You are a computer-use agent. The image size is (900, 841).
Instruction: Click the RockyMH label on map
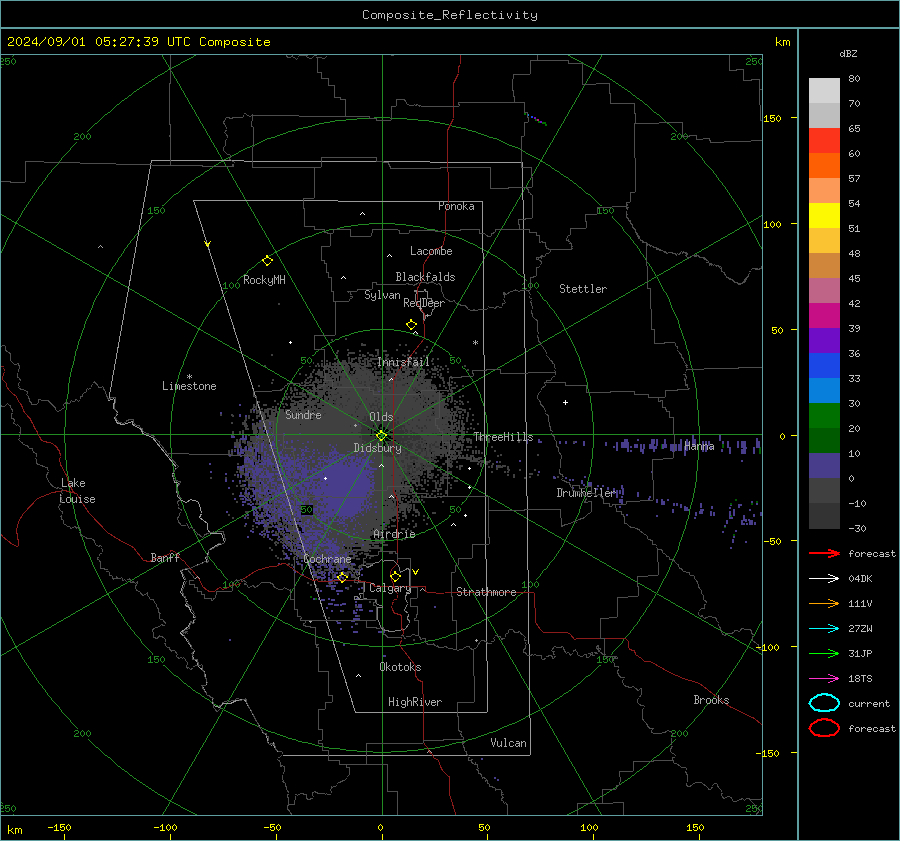[264, 280]
